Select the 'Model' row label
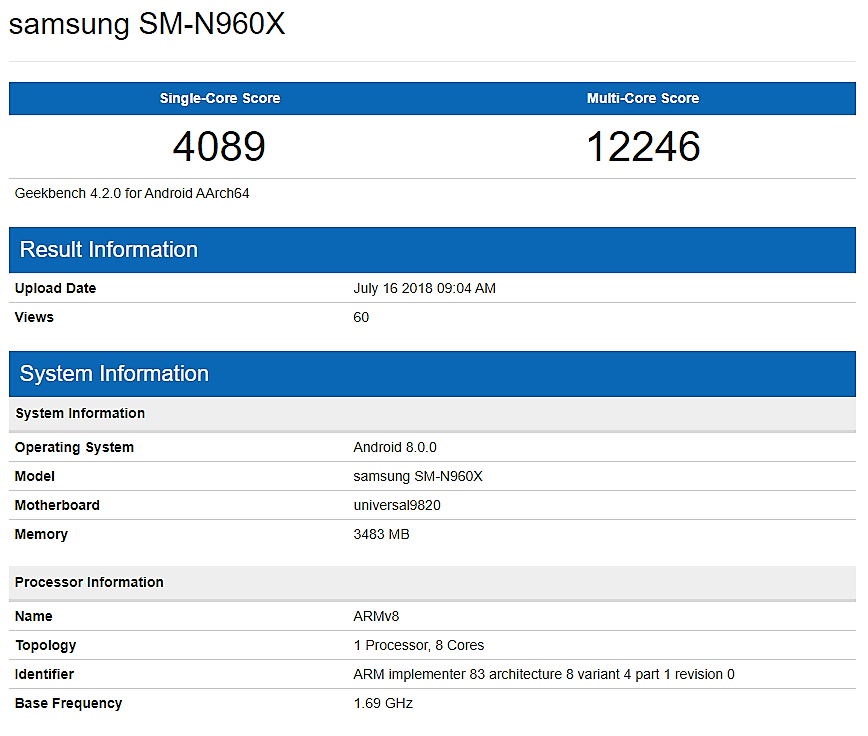 (34, 476)
